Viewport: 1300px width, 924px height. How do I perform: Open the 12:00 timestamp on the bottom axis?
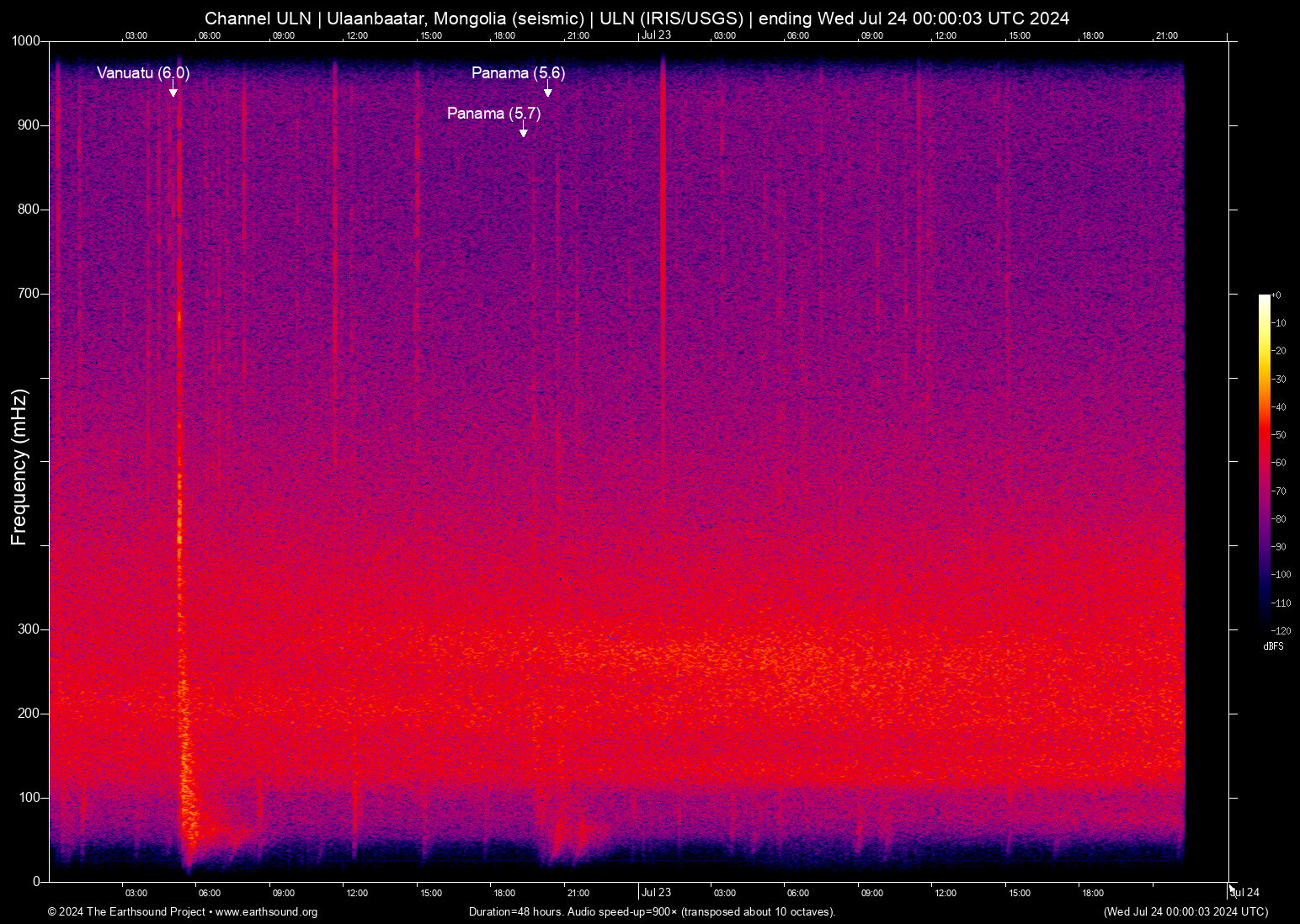point(357,893)
